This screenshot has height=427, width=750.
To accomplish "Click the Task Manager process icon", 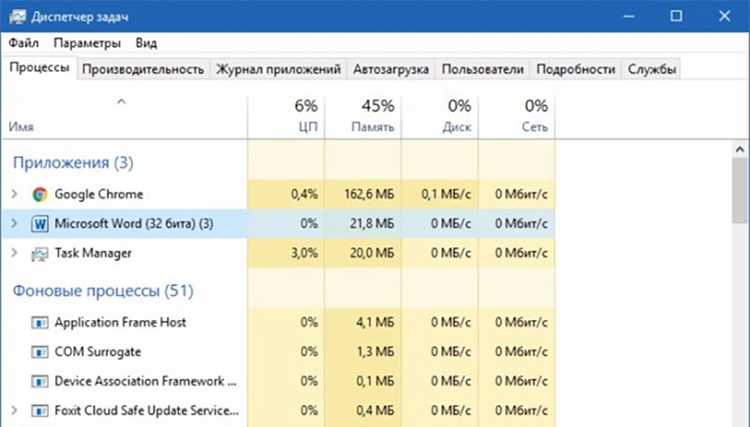I will [40, 253].
